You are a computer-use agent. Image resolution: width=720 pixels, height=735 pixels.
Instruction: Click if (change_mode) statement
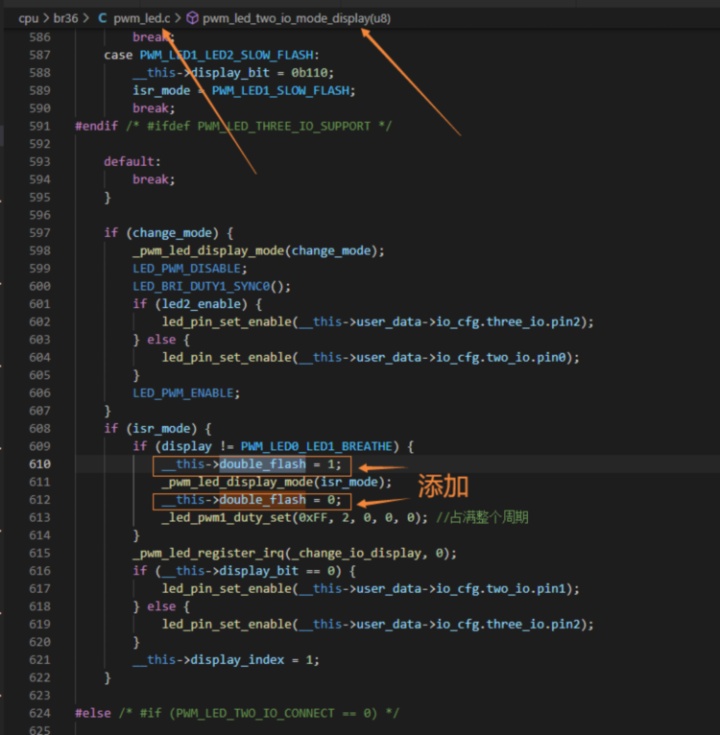168,233
